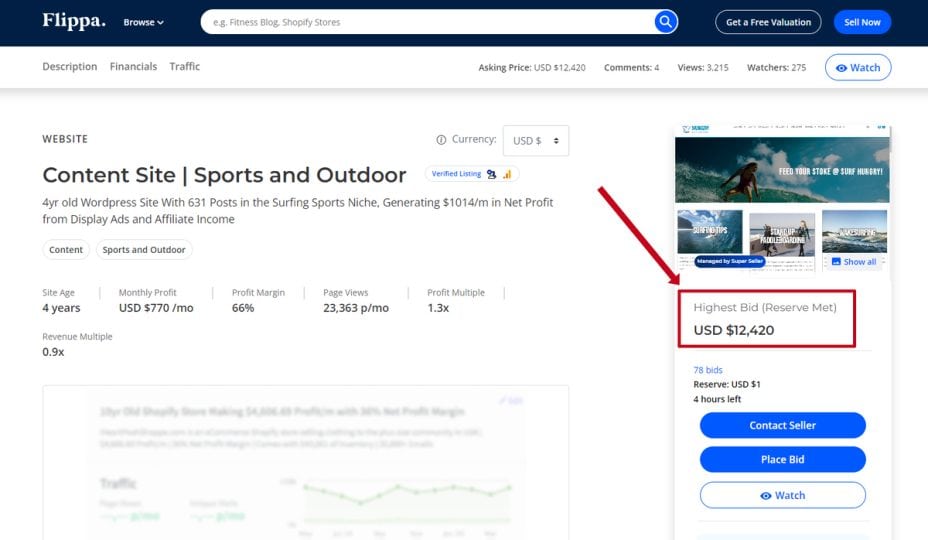Toggle Watch in the top navigation bar
Screen dimensions: 928x540
[857, 68]
